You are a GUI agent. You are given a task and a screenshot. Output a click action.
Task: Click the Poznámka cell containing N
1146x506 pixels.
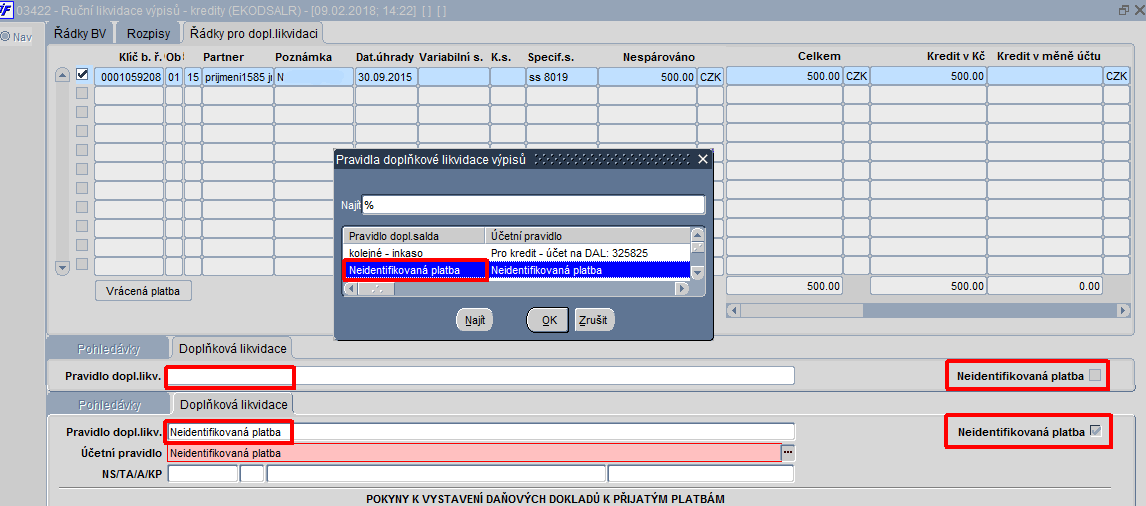click(x=314, y=76)
